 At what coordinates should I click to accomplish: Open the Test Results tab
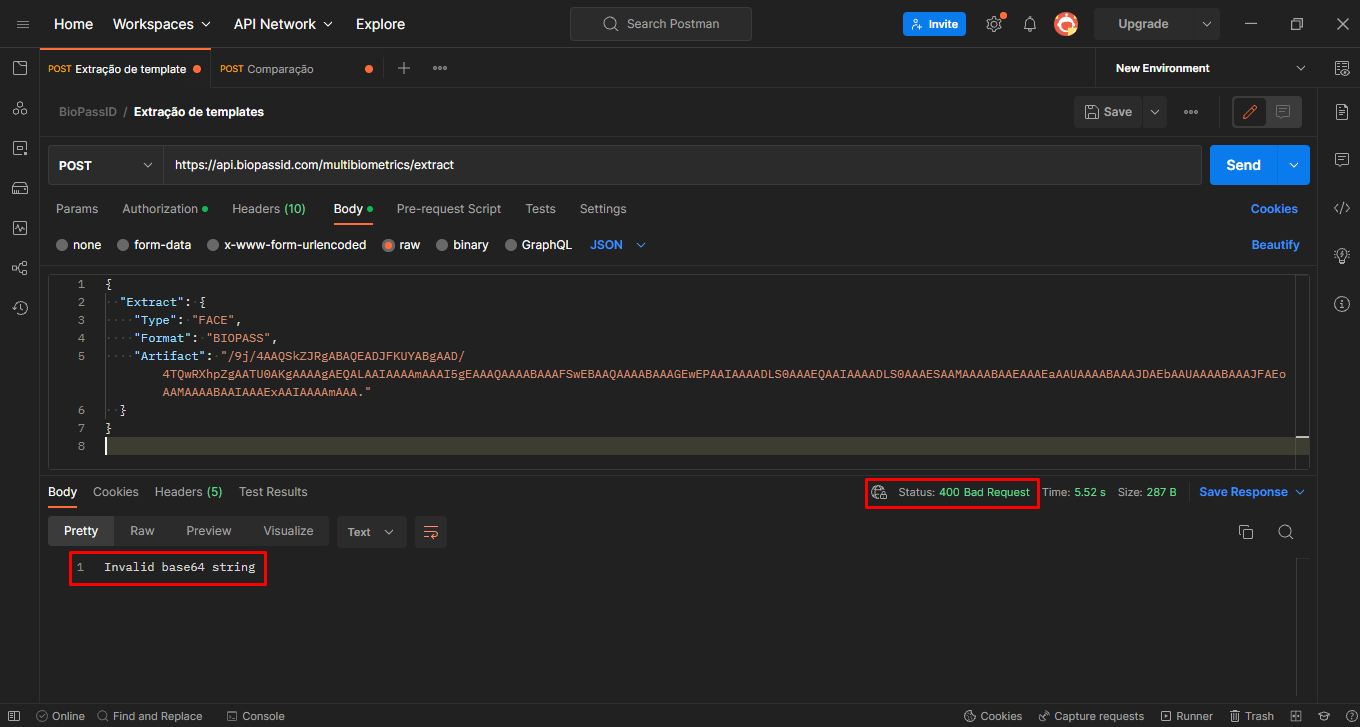(x=273, y=492)
